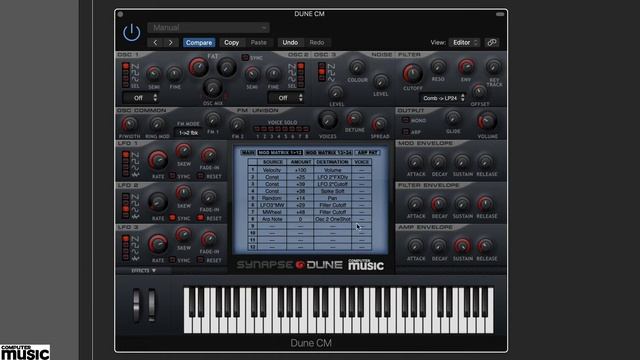
Task: Click the Compare button
Action: click(199, 42)
